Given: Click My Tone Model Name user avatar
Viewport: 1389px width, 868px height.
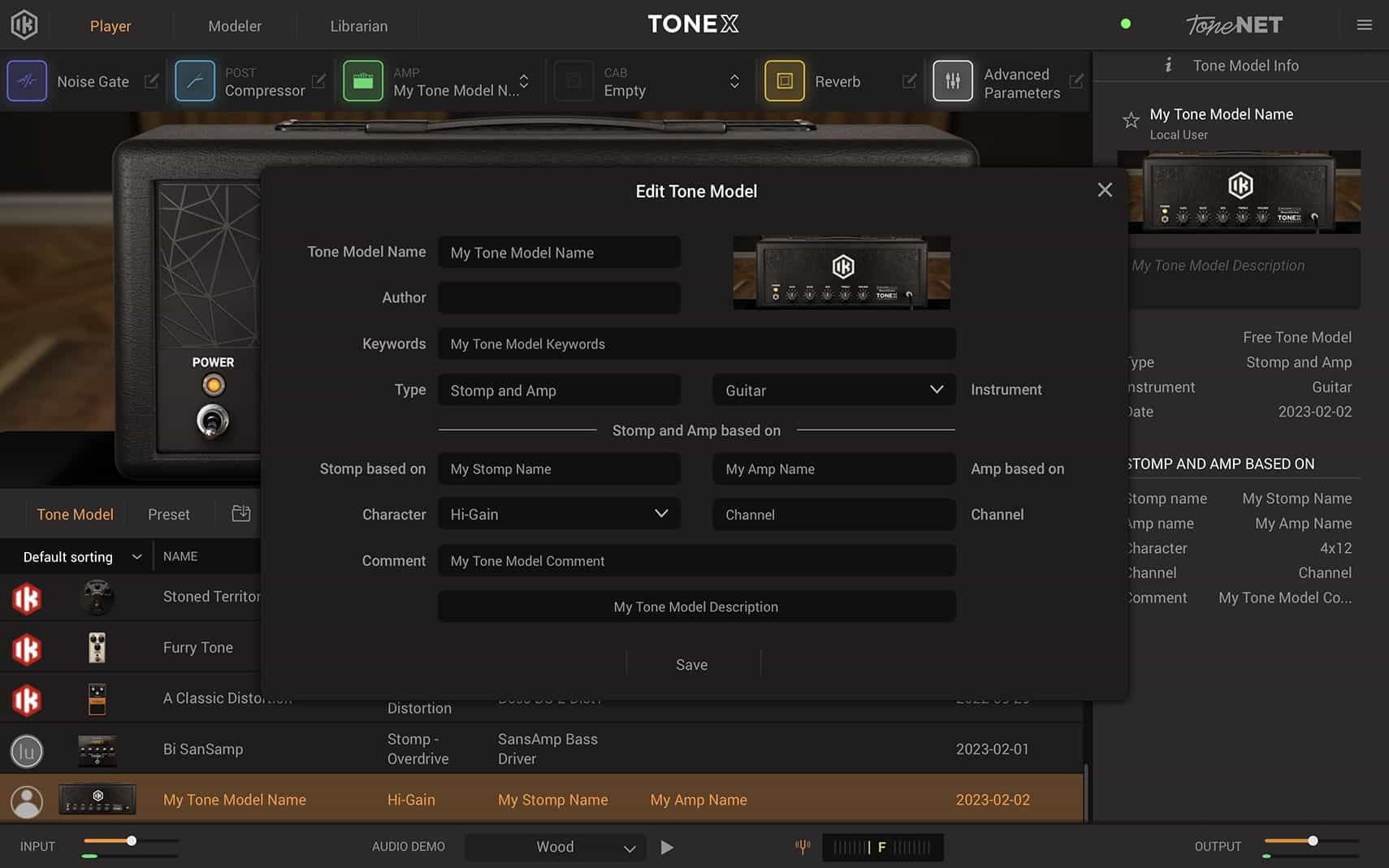Looking at the screenshot, I should tap(27, 801).
